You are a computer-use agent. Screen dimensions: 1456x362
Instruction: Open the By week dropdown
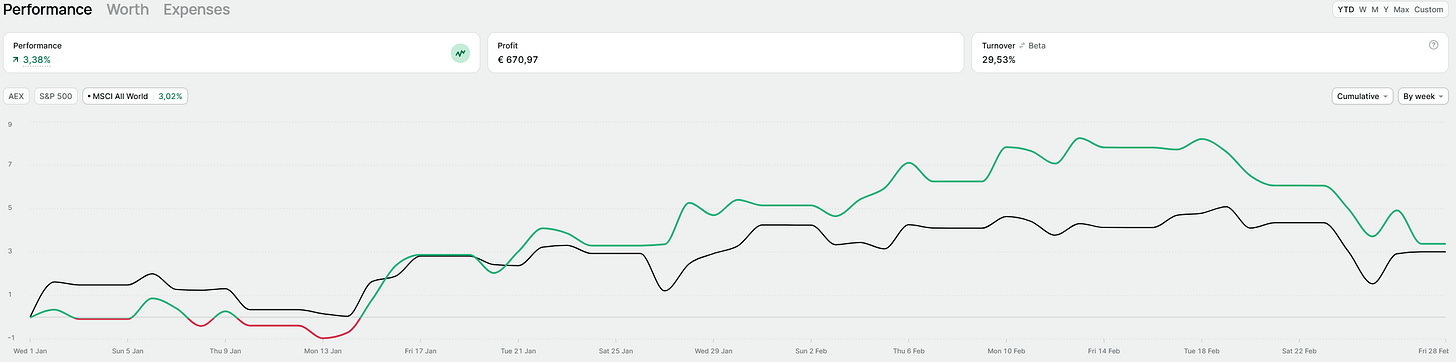tap(1424, 97)
